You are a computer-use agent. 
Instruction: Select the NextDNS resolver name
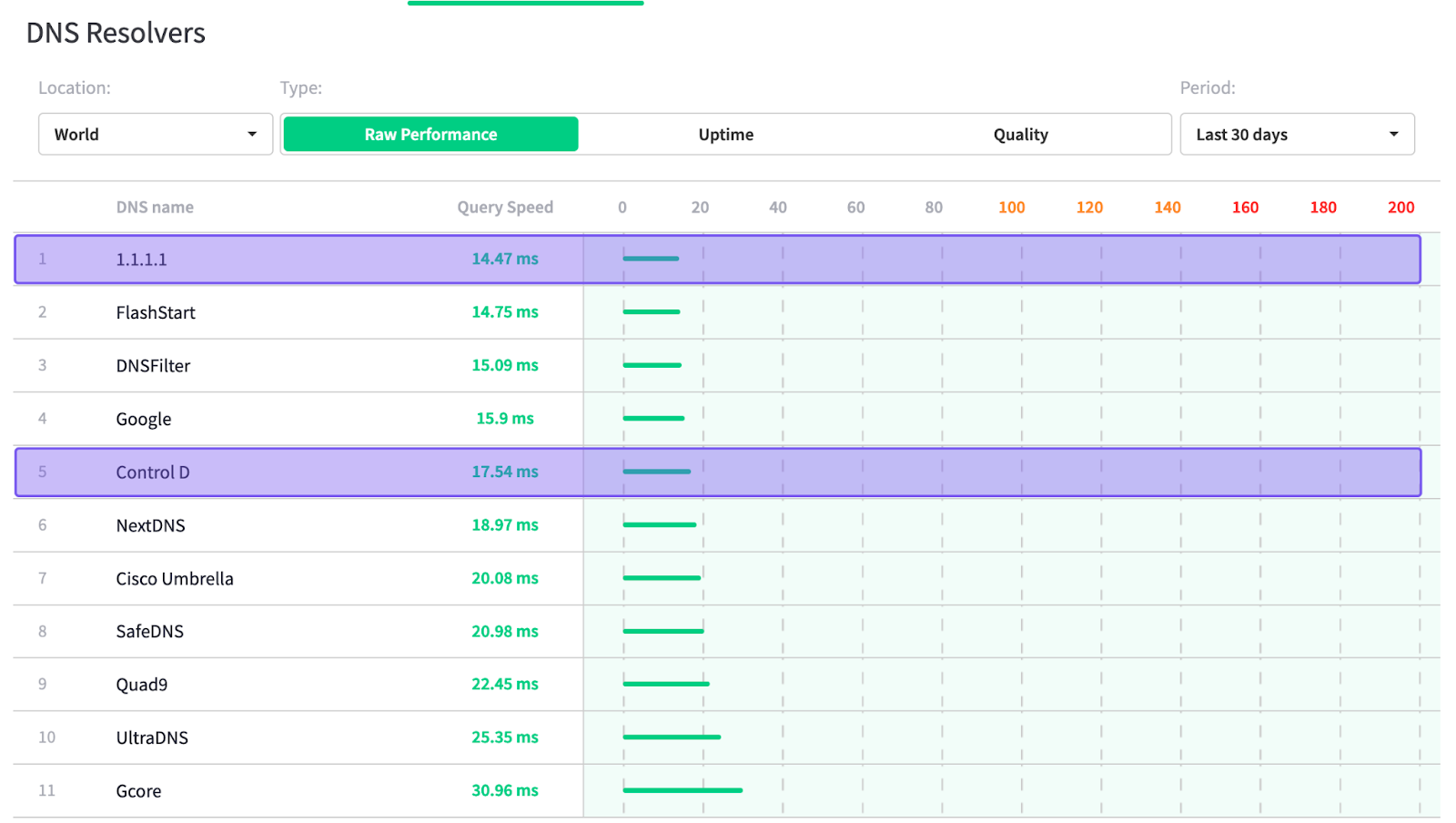(x=150, y=525)
